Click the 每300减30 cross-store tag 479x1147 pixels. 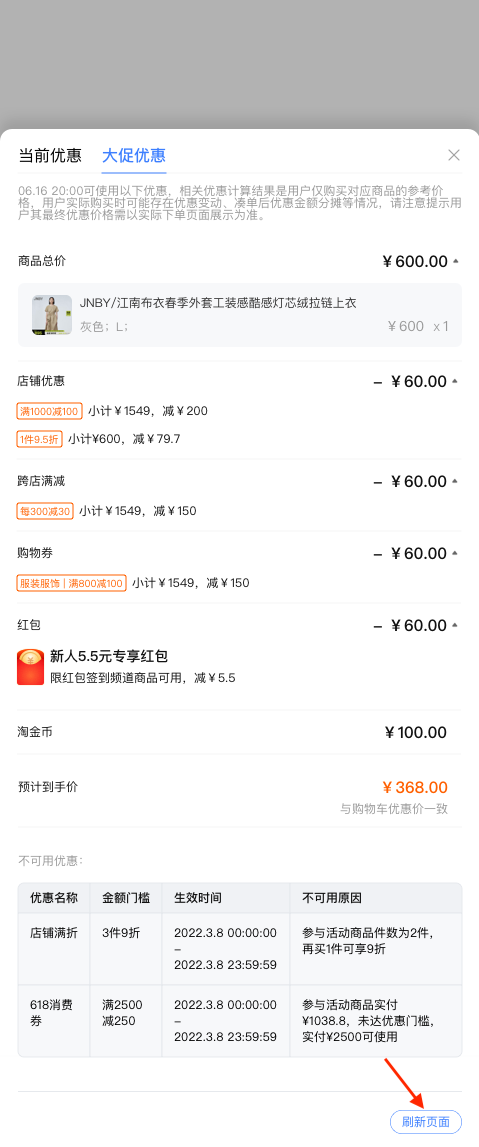click(x=45, y=511)
